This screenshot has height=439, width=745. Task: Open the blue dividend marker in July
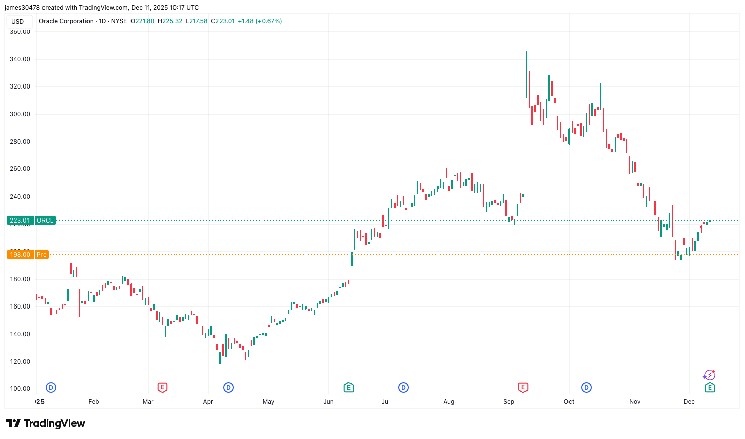(404, 386)
